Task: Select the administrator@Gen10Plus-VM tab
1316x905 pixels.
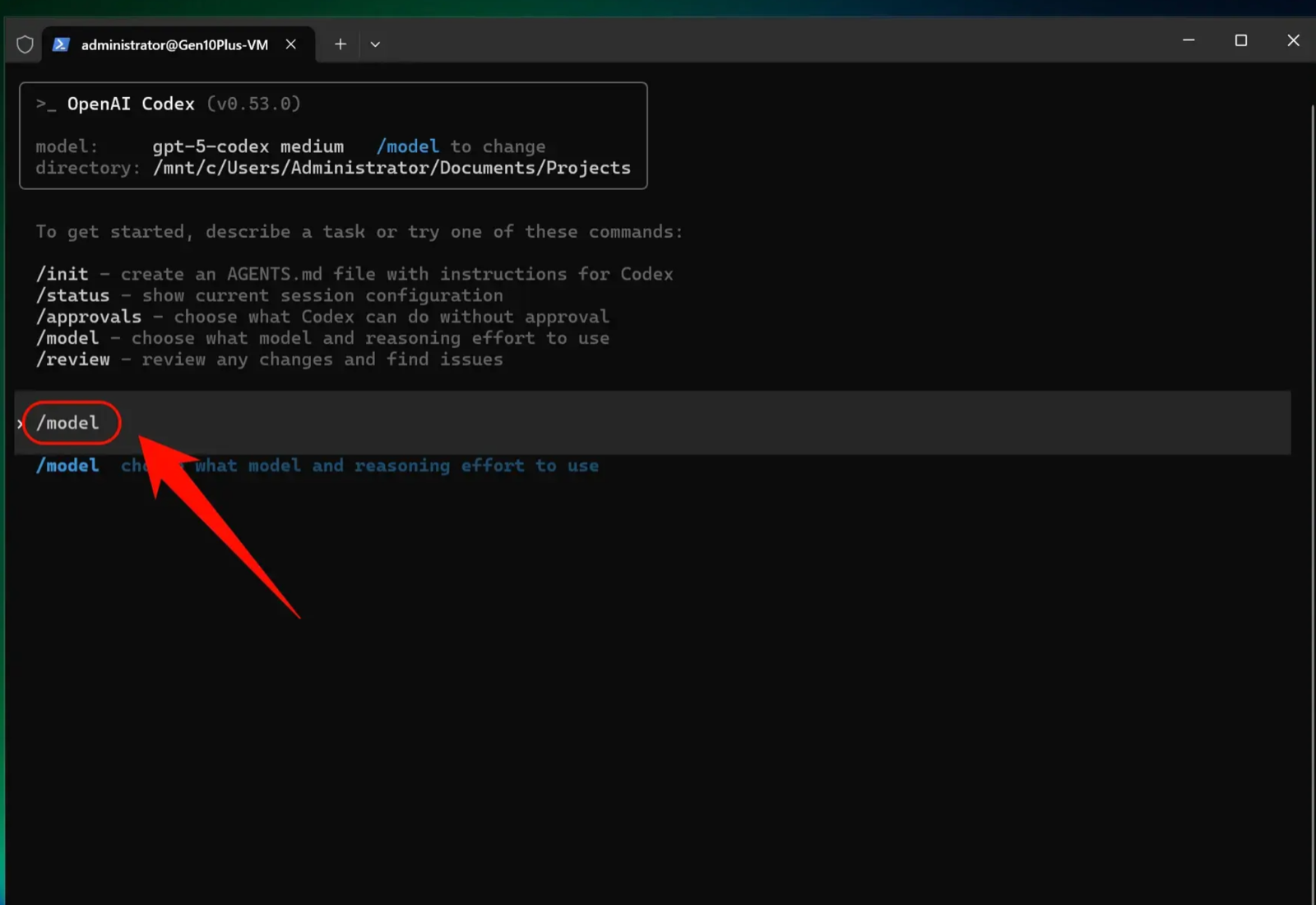Action: [x=178, y=44]
